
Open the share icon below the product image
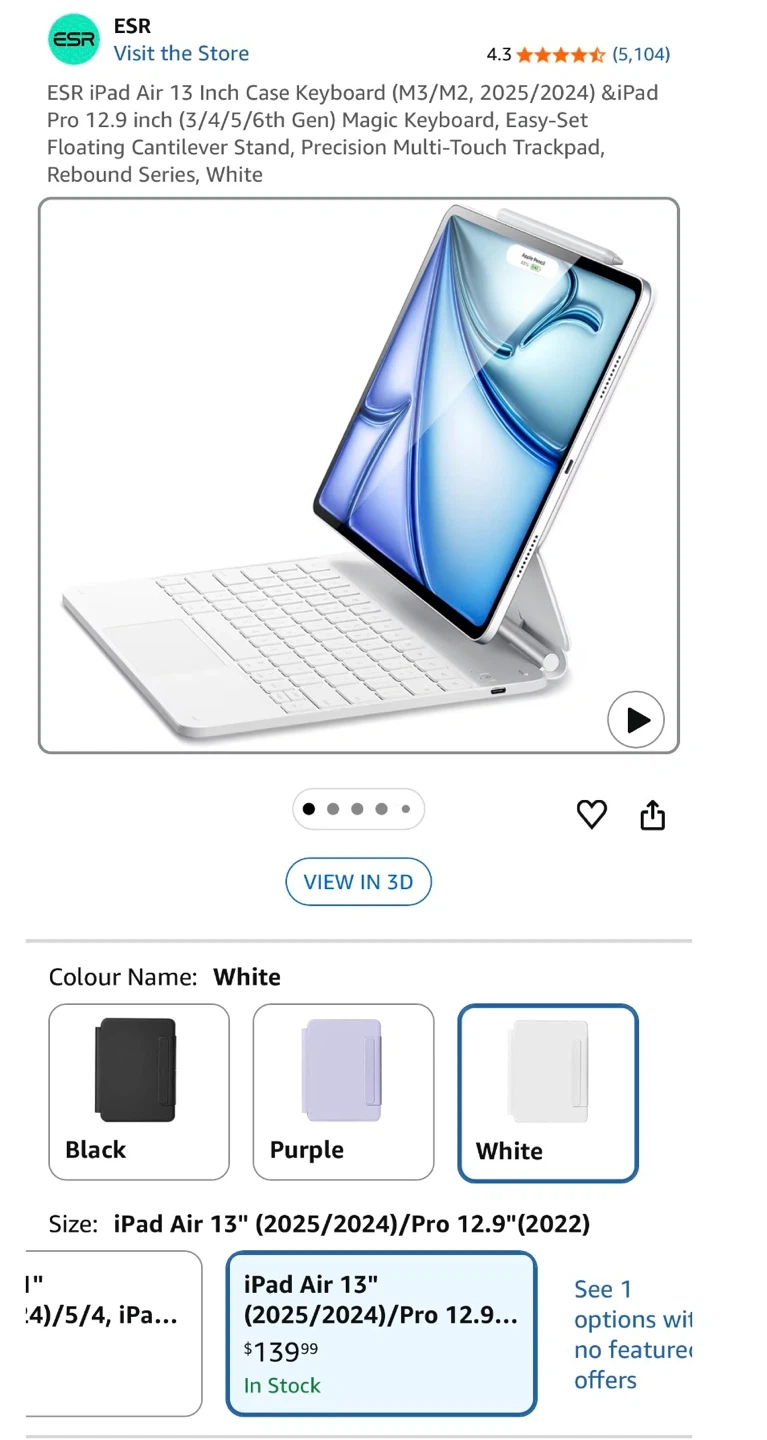652,815
